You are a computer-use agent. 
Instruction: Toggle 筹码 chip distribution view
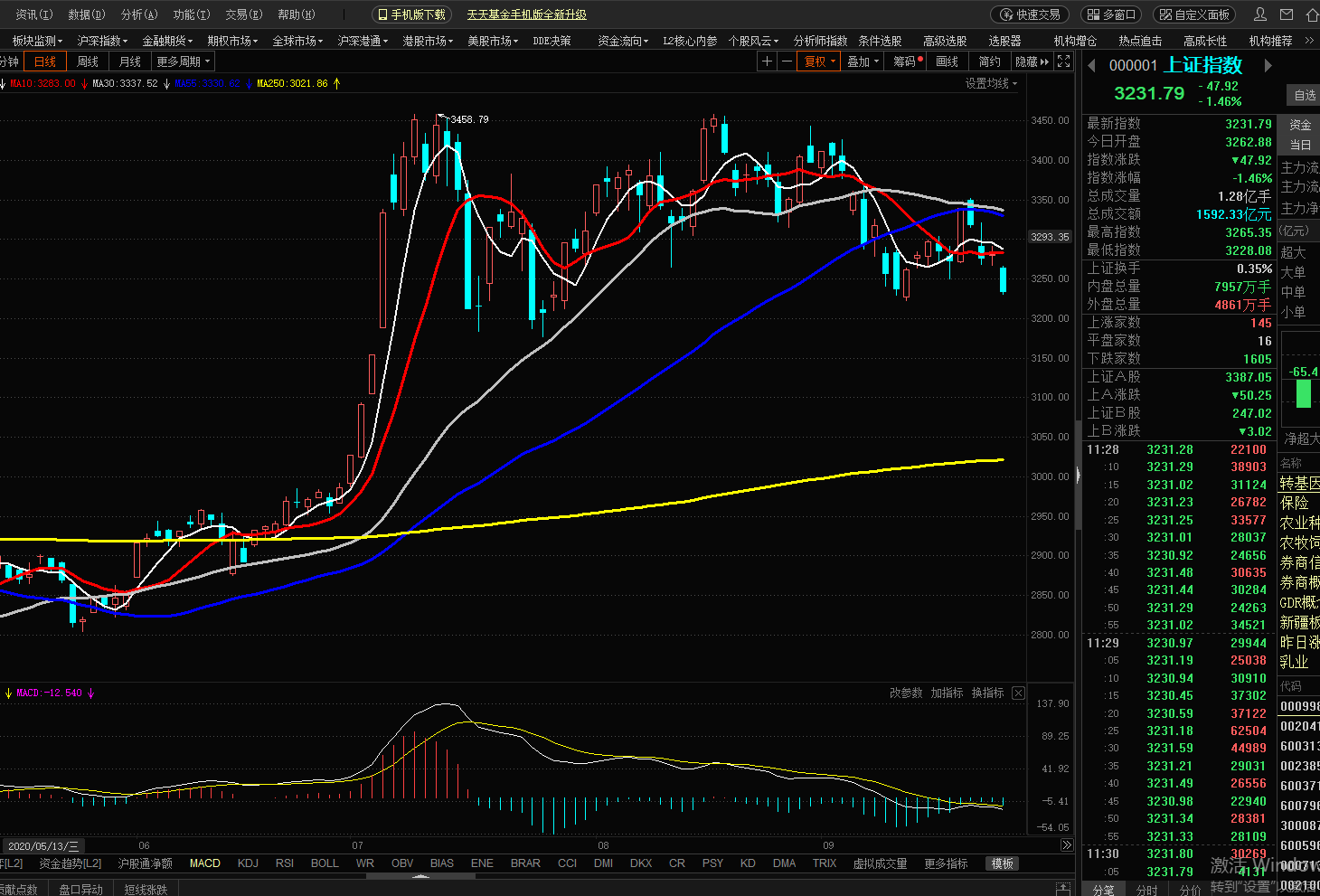907,61
